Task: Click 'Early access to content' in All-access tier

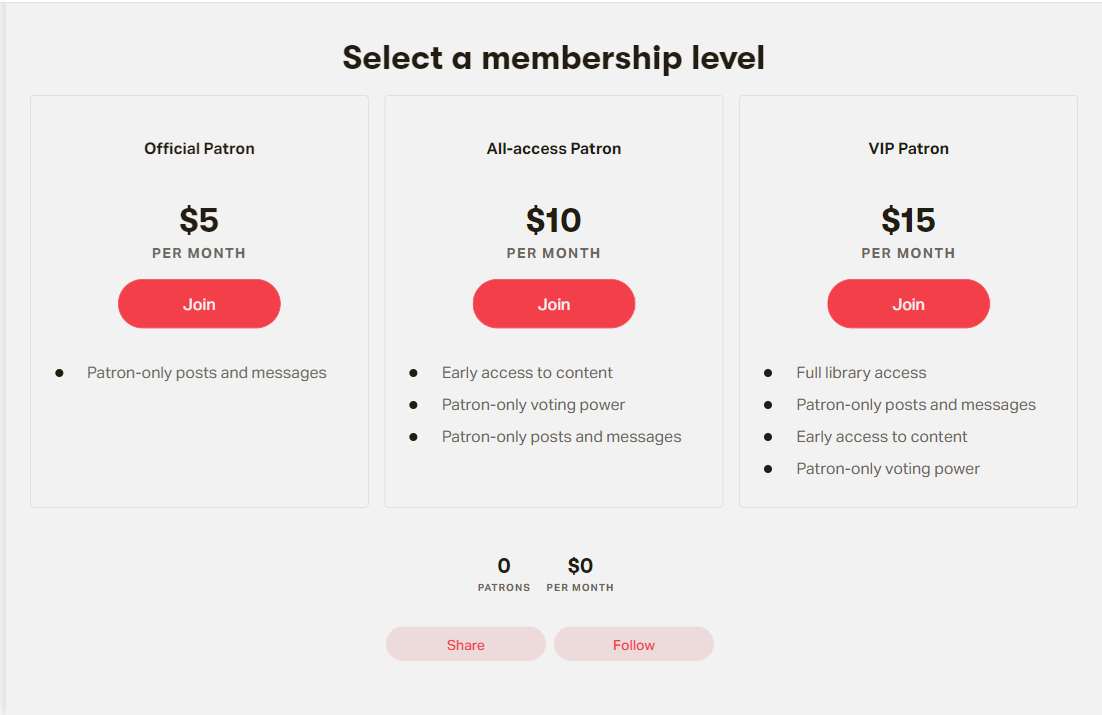Action: (x=527, y=373)
